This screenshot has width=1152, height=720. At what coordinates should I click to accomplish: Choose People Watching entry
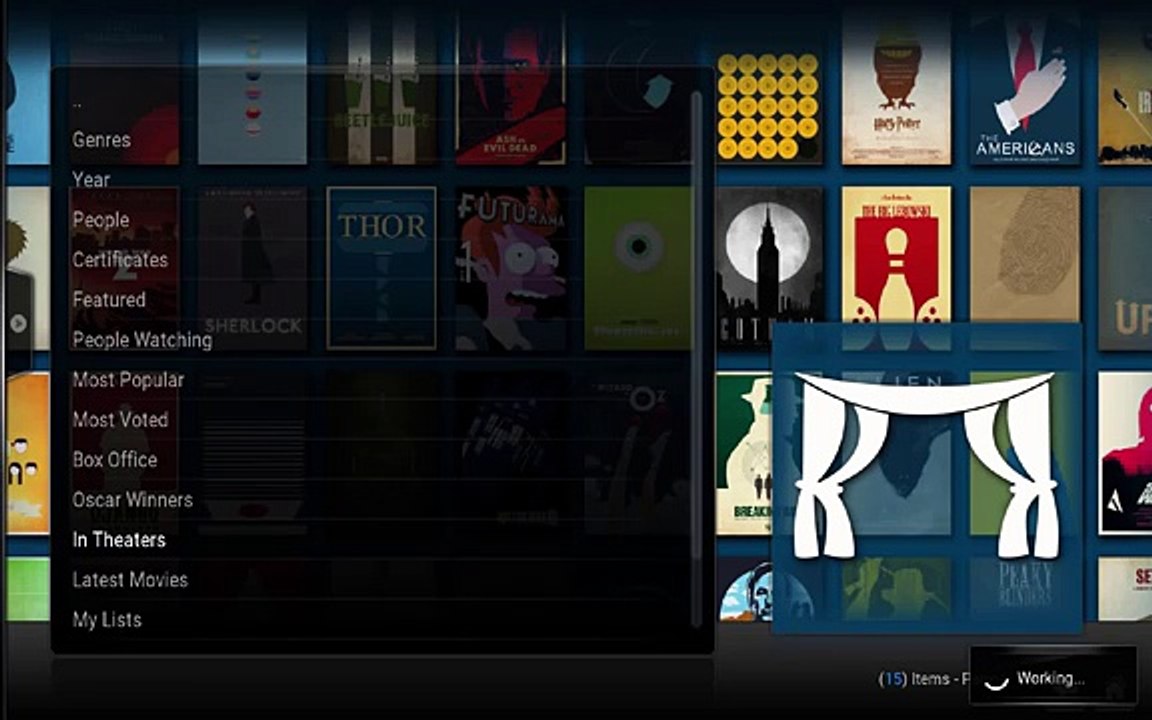[142, 339]
